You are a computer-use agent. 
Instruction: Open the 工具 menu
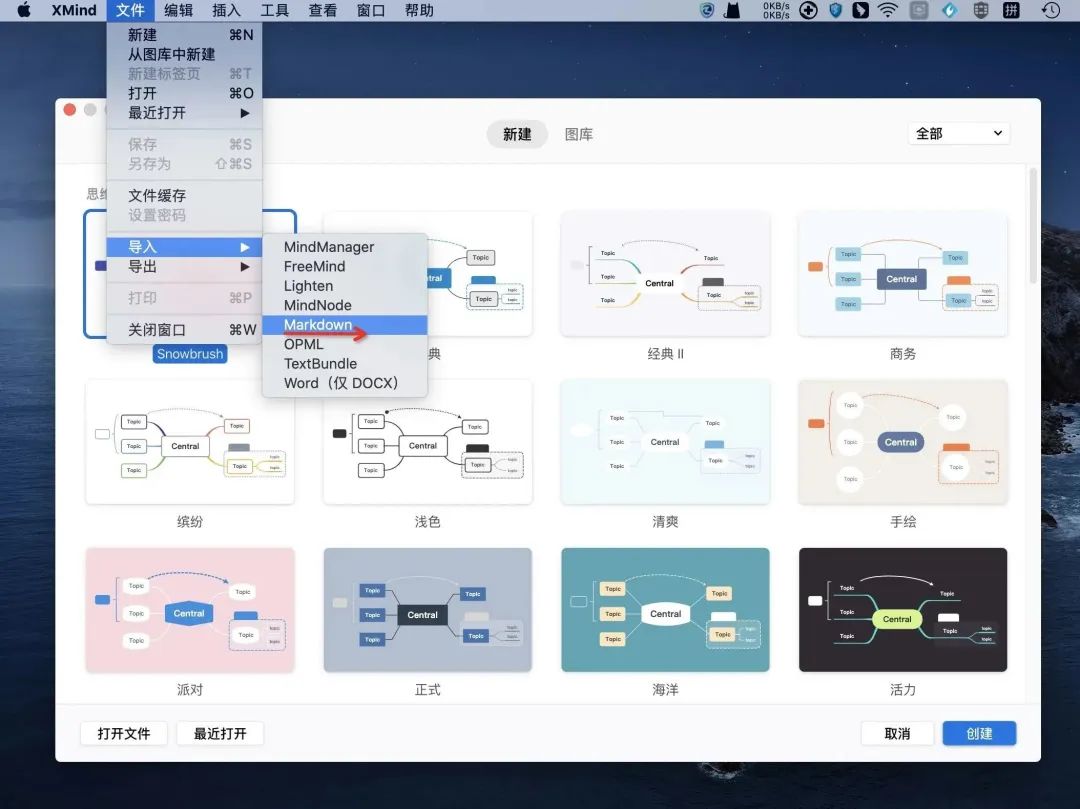pos(275,10)
